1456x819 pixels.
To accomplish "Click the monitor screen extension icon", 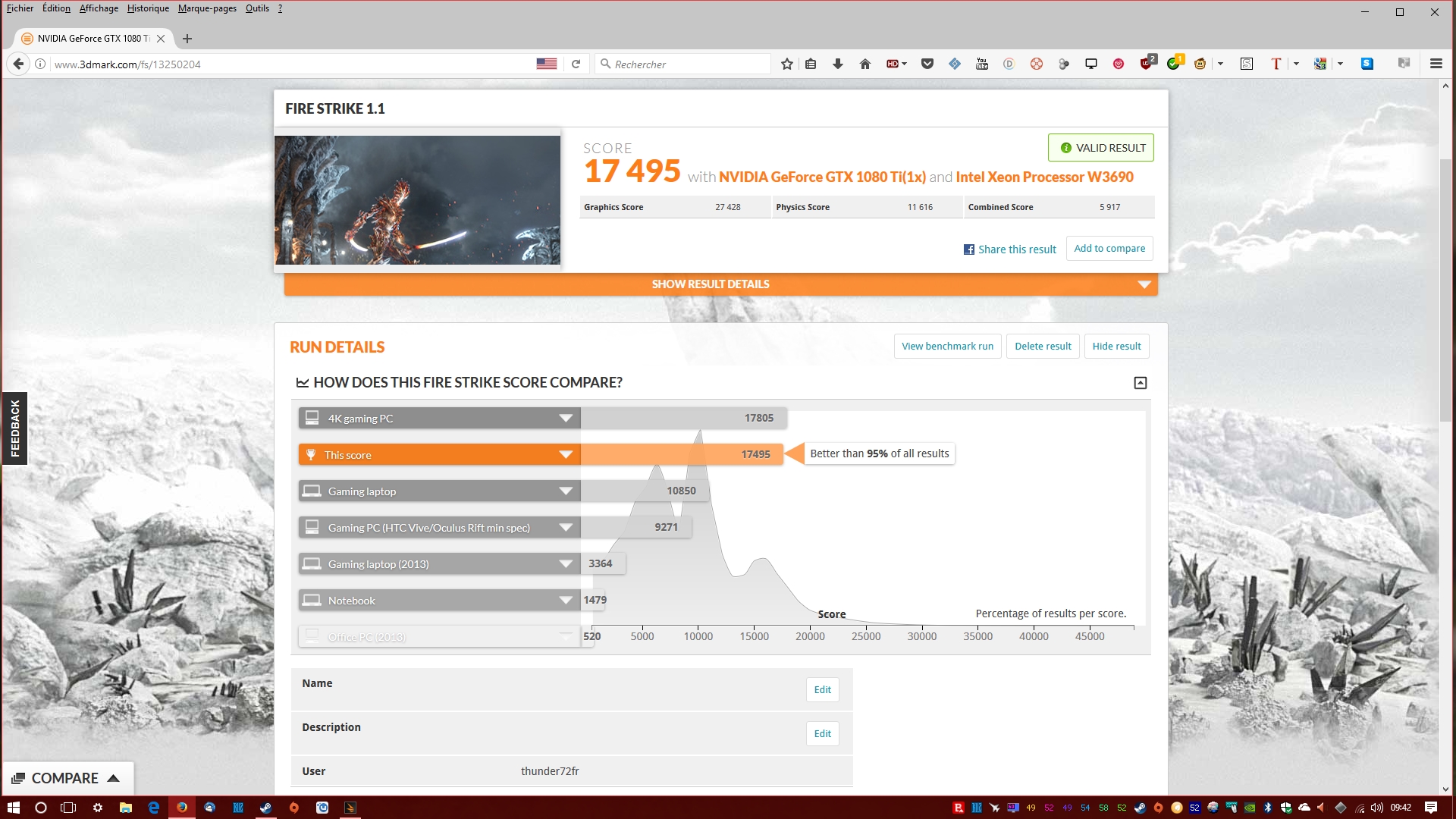I will 1091,64.
